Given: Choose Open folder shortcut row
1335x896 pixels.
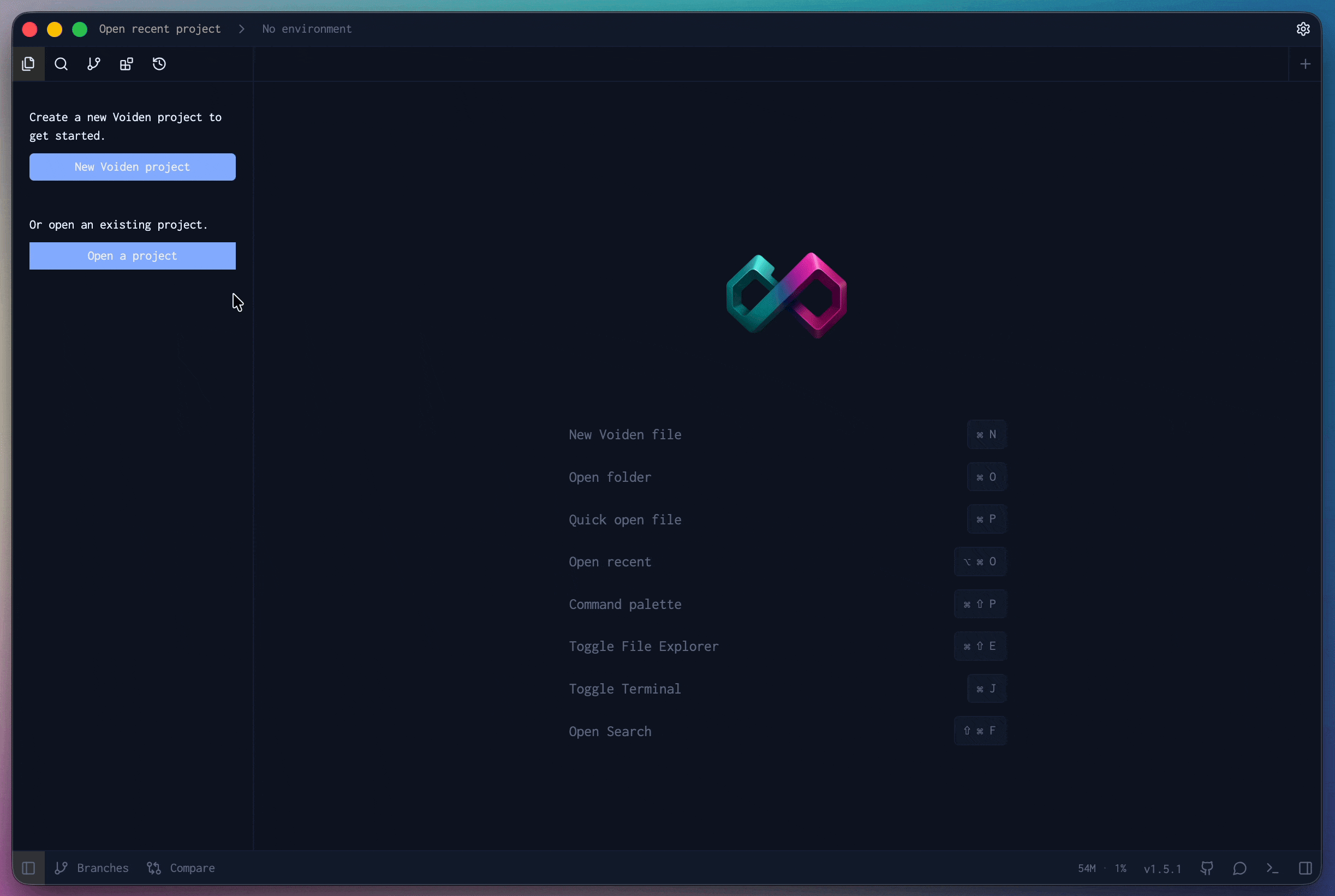Looking at the screenshot, I should 787,477.
